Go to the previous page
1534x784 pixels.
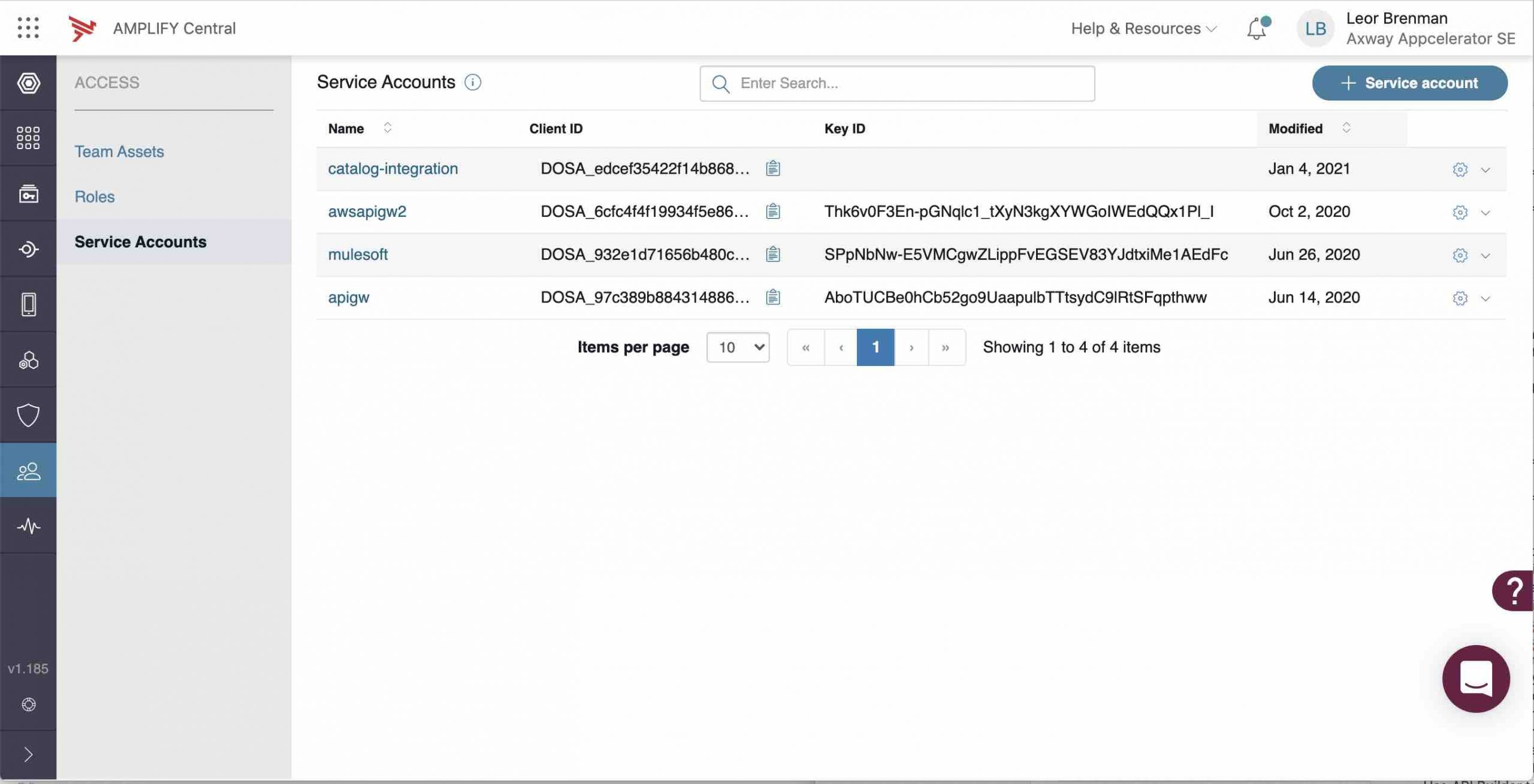(x=841, y=347)
